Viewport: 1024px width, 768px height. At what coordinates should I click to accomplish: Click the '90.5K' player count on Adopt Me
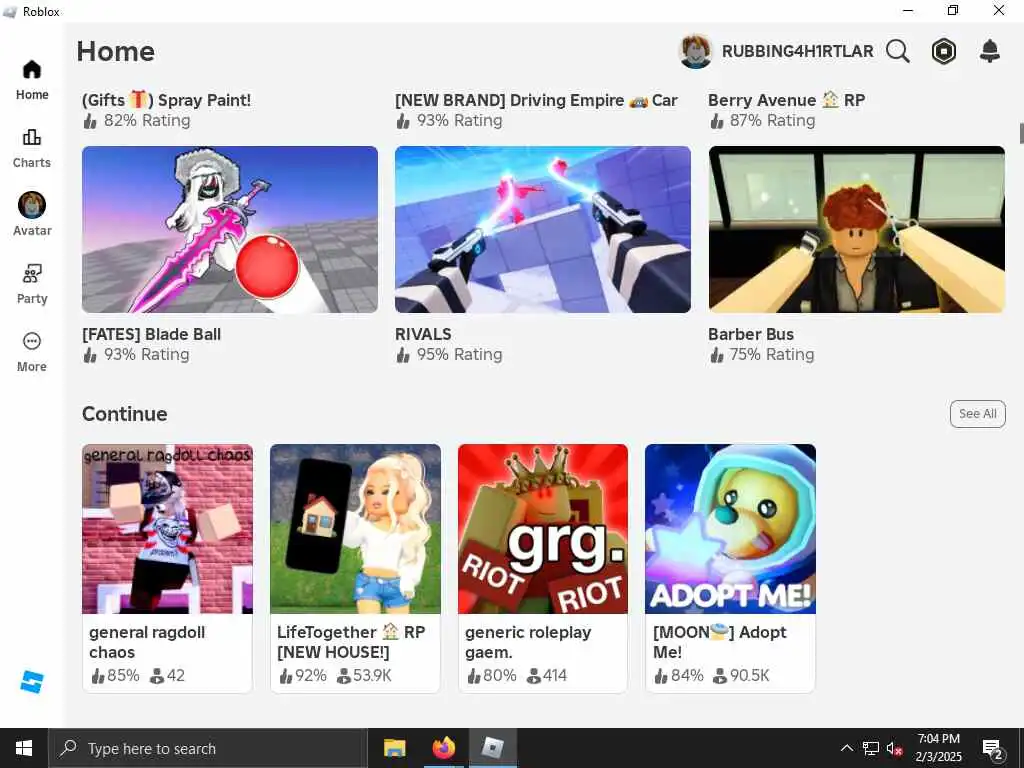click(x=750, y=675)
